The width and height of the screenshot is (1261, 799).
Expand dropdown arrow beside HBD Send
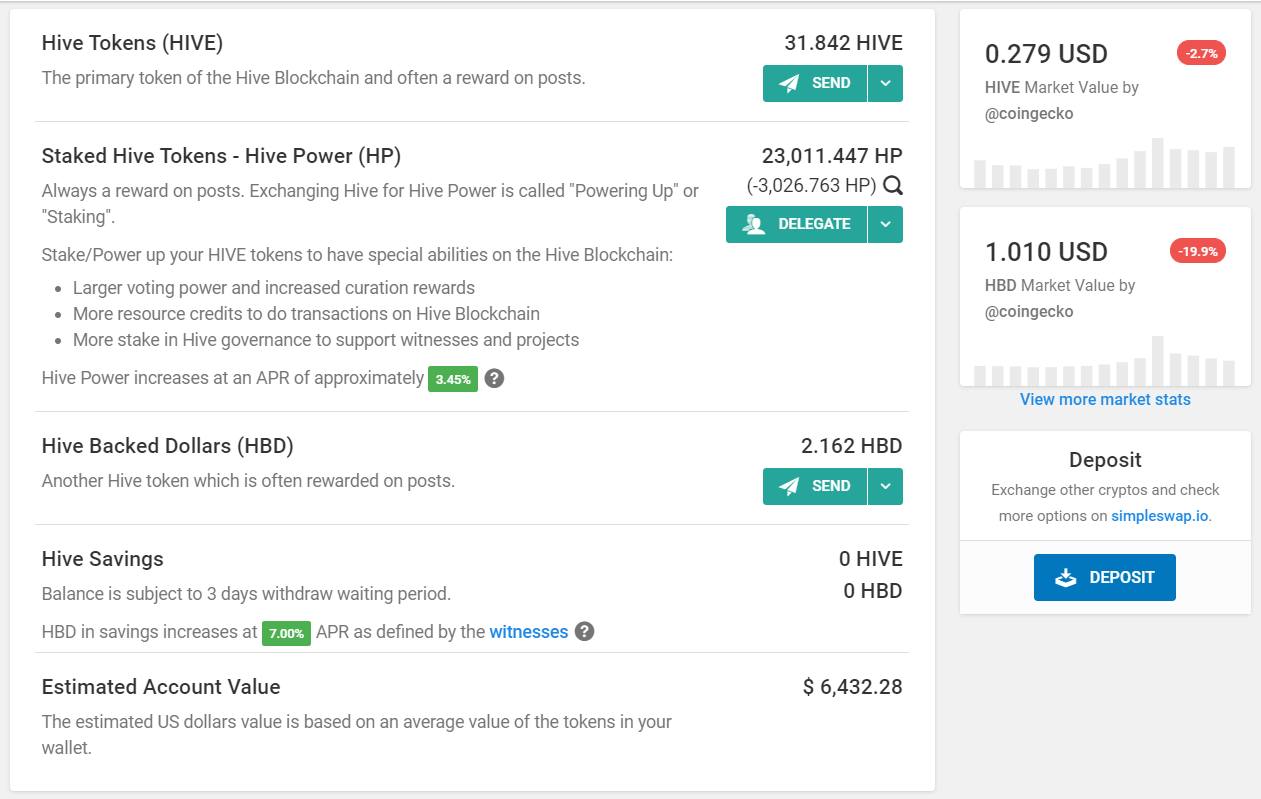(885, 487)
